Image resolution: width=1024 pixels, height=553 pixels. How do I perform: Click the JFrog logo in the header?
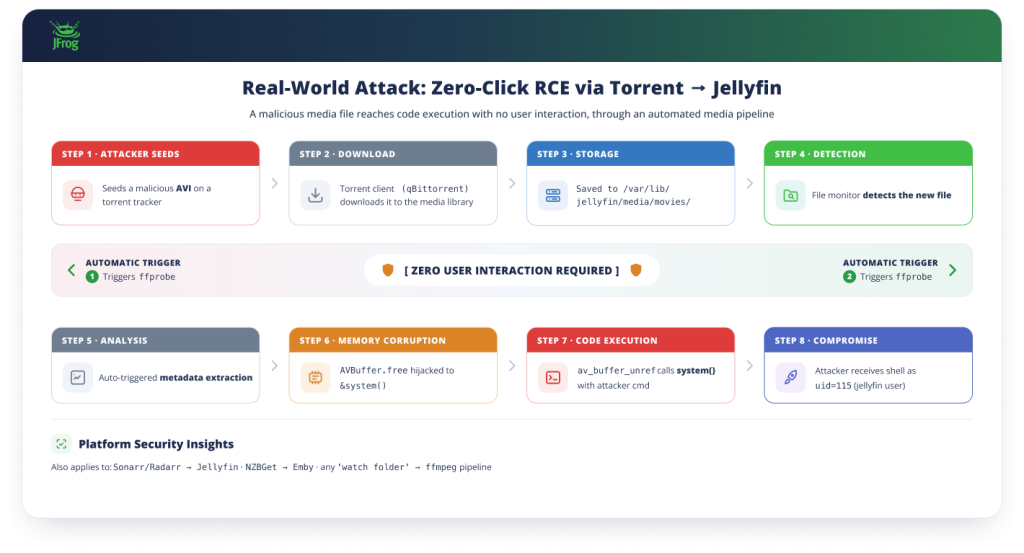pos(65,36)
